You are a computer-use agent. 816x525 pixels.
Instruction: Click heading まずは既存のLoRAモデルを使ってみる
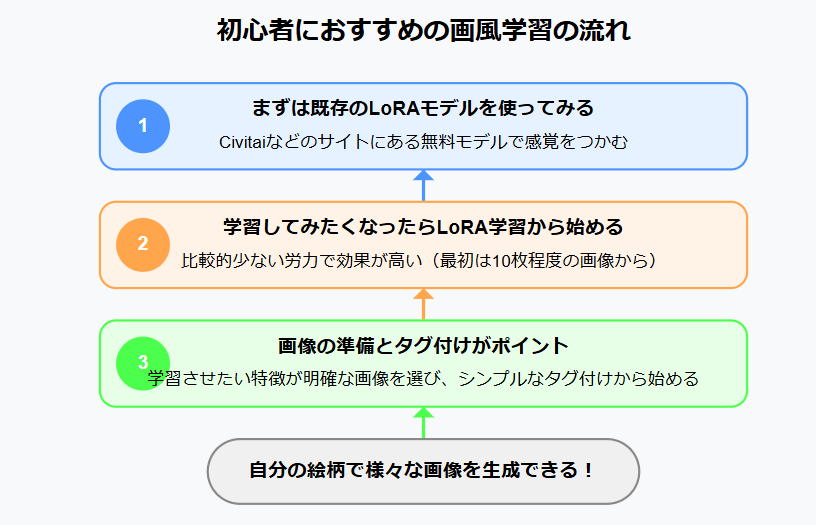click(423, 108)
